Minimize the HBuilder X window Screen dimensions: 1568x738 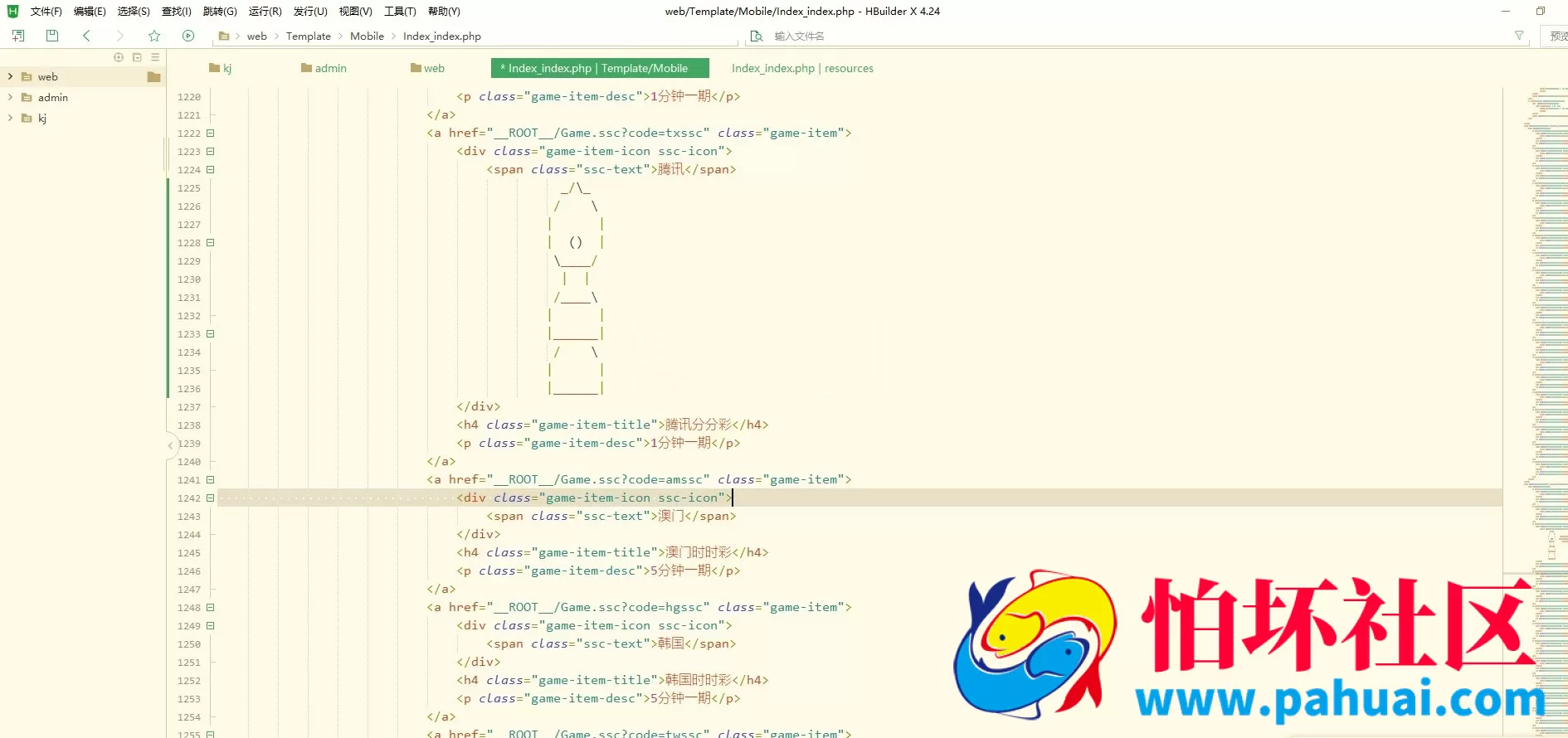click(1506, 12)
